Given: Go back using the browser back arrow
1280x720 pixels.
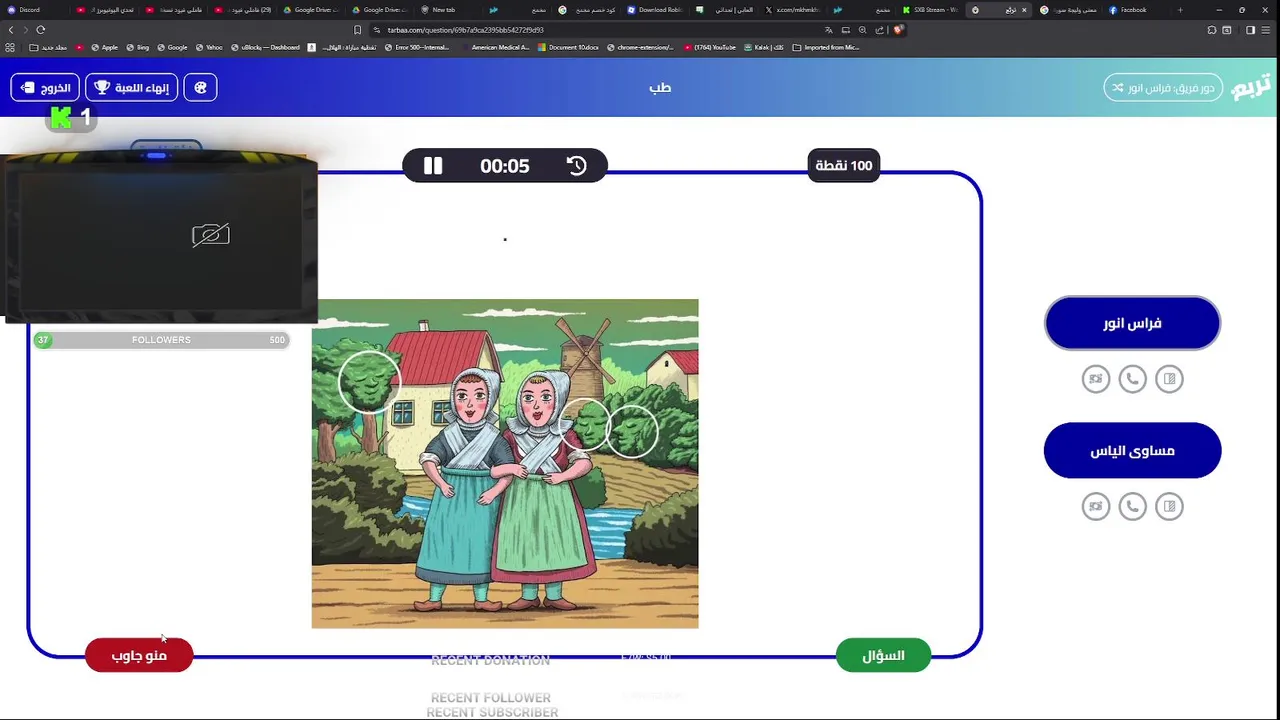Looking at the screenshot, I should pyautogui.click(x=11, y=30).
